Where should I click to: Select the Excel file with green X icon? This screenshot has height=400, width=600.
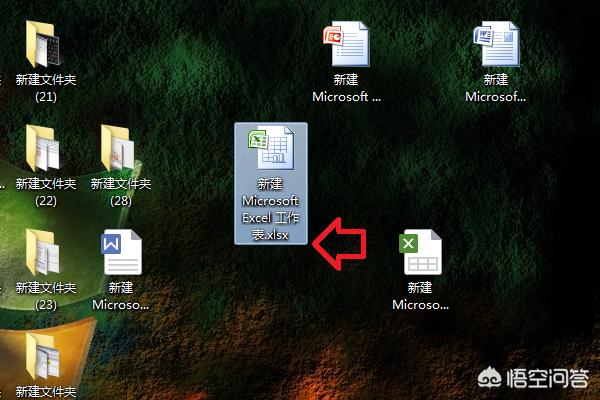pyautogui.click(x=420, y=253)
